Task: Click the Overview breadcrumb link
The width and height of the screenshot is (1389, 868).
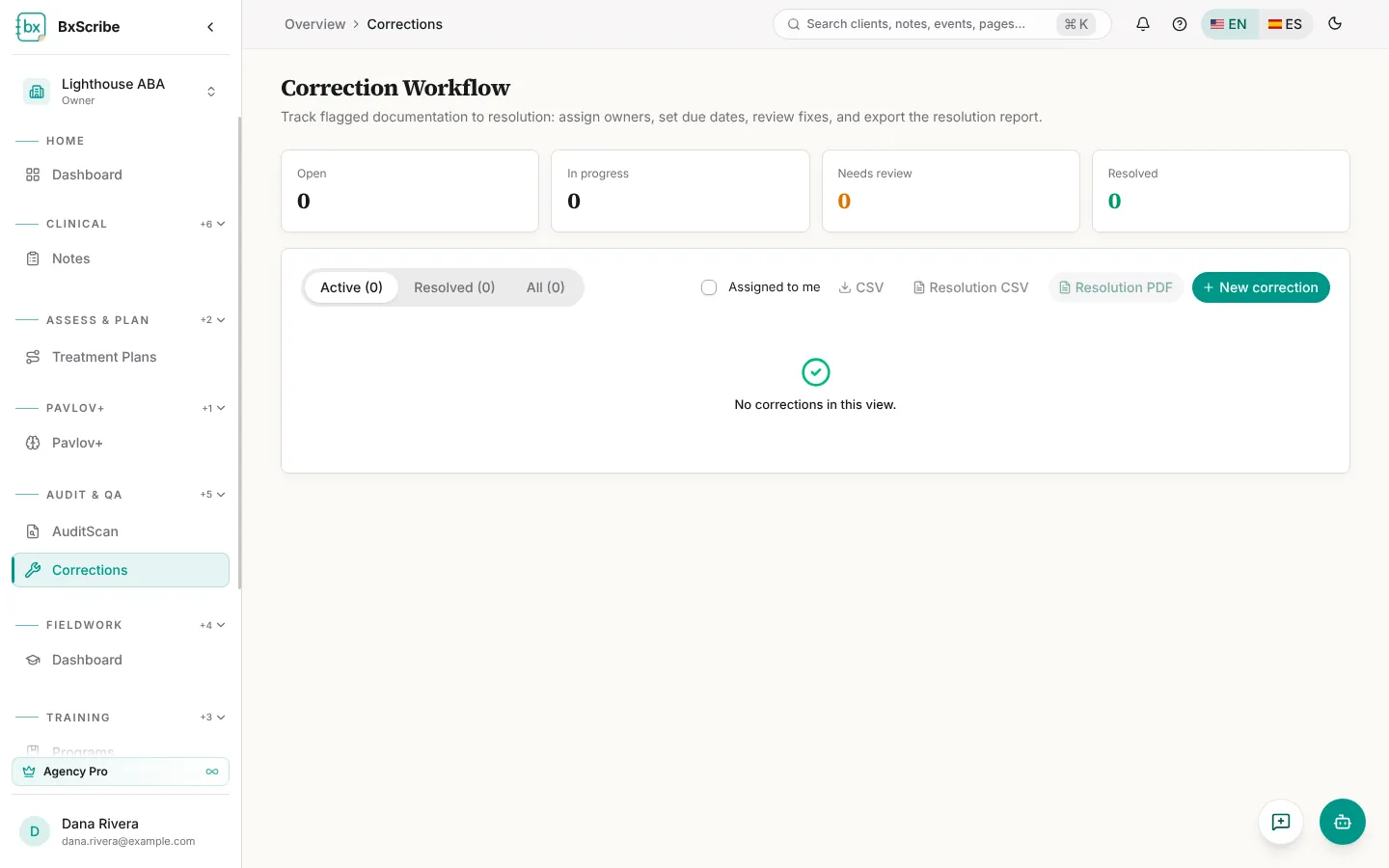Action: tap(314, 24)
